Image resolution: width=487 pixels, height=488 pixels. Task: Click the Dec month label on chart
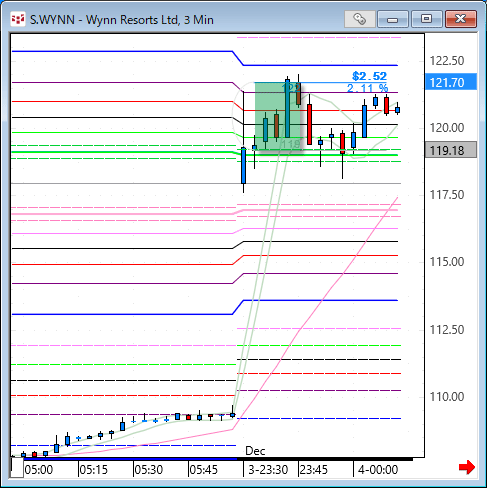(255, 451)
